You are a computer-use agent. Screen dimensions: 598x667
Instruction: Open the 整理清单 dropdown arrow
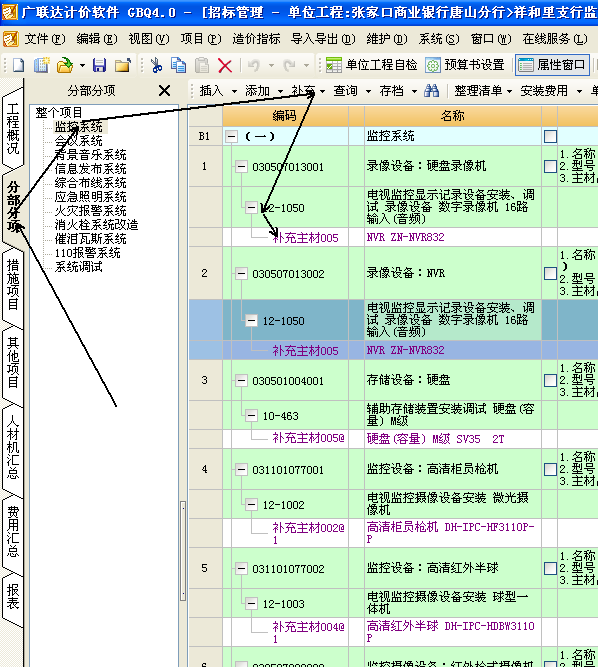[510, 91]
